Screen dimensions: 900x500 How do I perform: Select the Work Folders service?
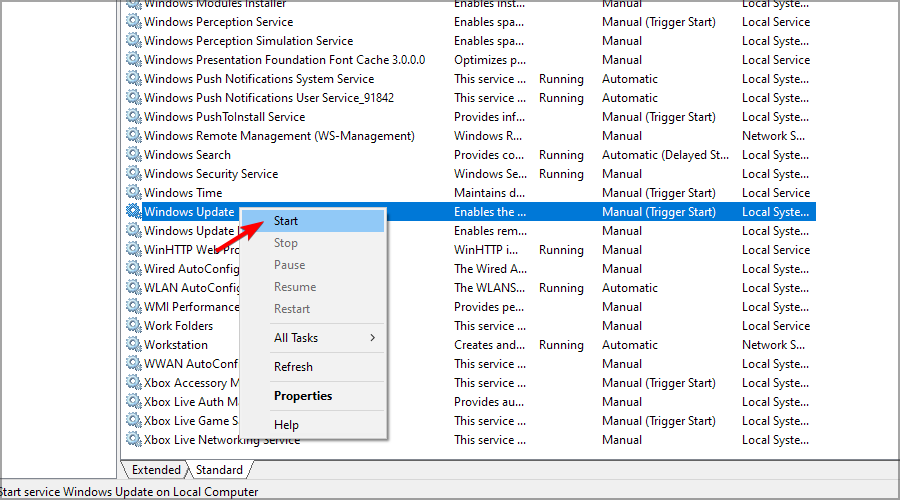tap(179, 325)
